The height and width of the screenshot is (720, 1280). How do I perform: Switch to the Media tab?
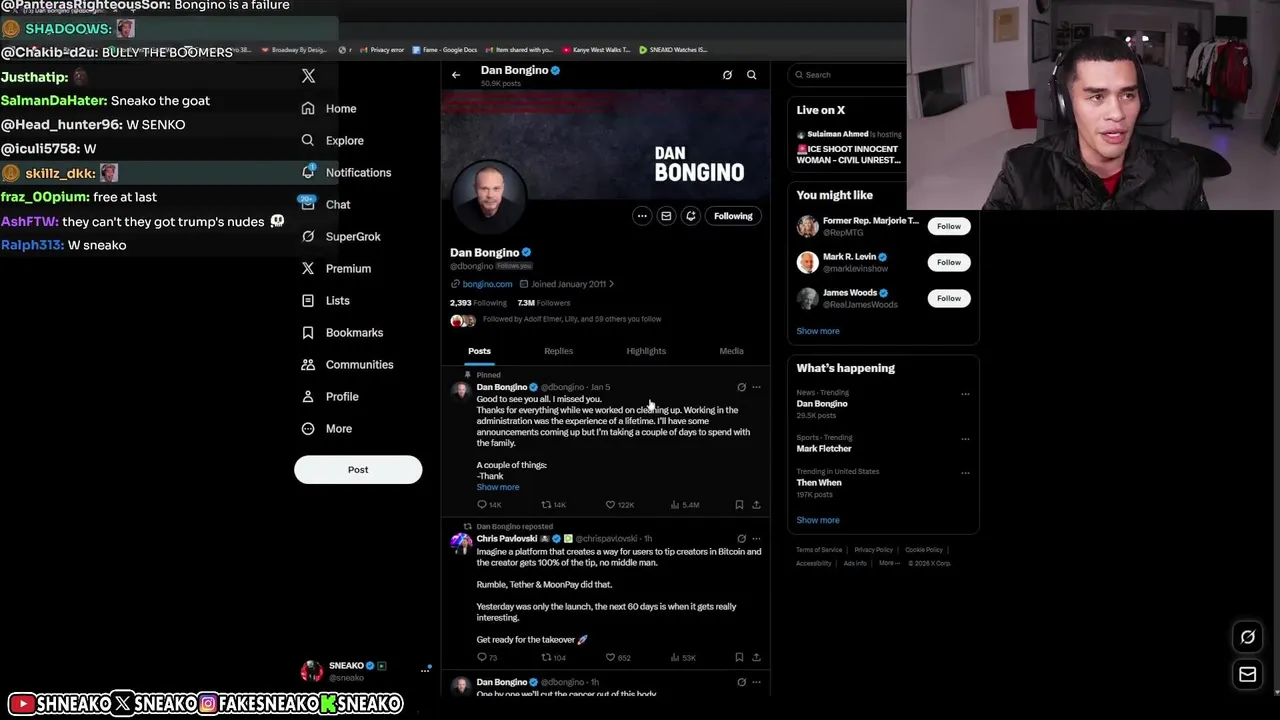click(731, 351)
